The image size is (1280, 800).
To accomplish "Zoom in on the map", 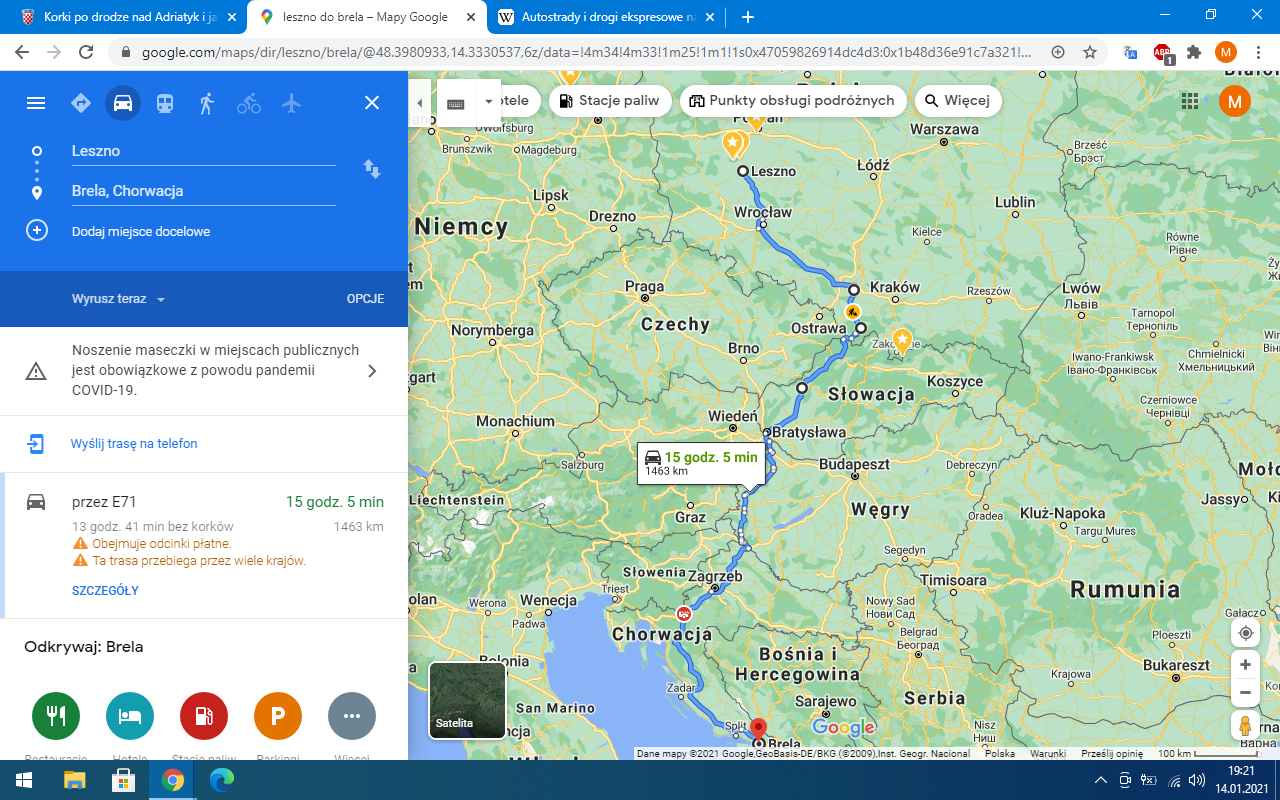I will tap(1245, 665).
